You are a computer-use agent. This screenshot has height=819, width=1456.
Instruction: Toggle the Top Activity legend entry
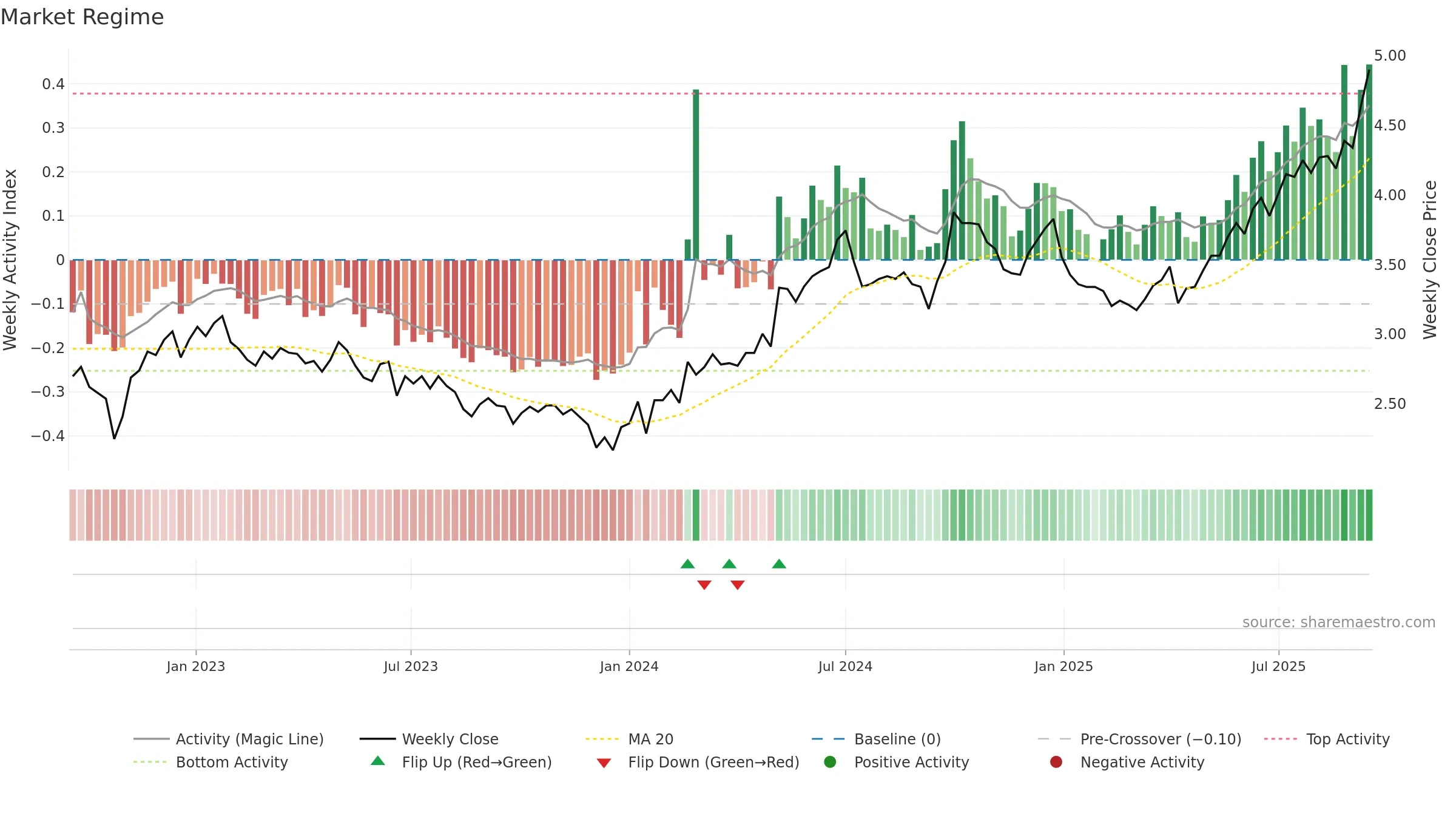[1327, 739]
